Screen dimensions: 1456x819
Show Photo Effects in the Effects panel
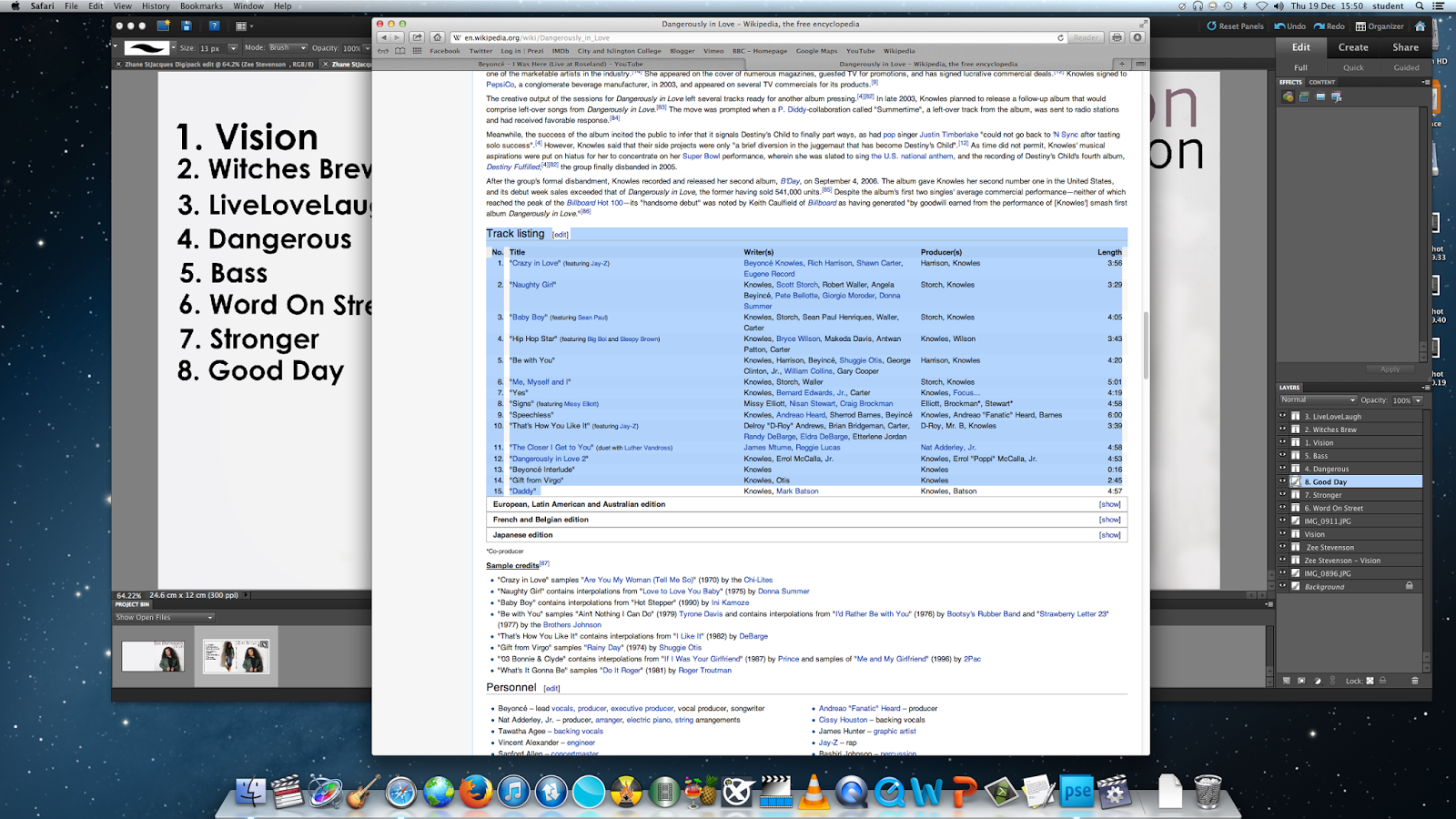coord(1320,96)
